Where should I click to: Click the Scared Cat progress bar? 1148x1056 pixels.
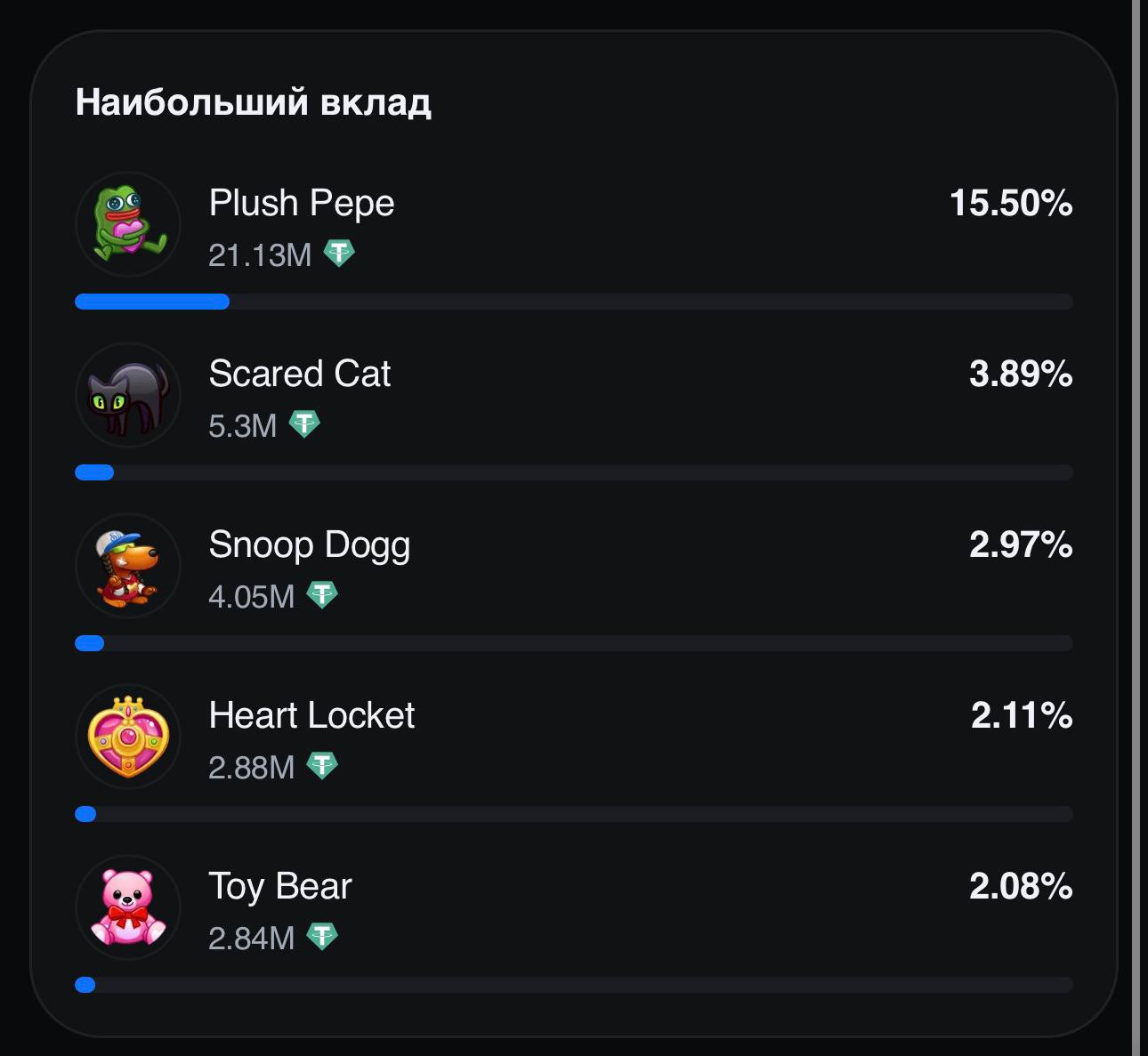point(574,472)
